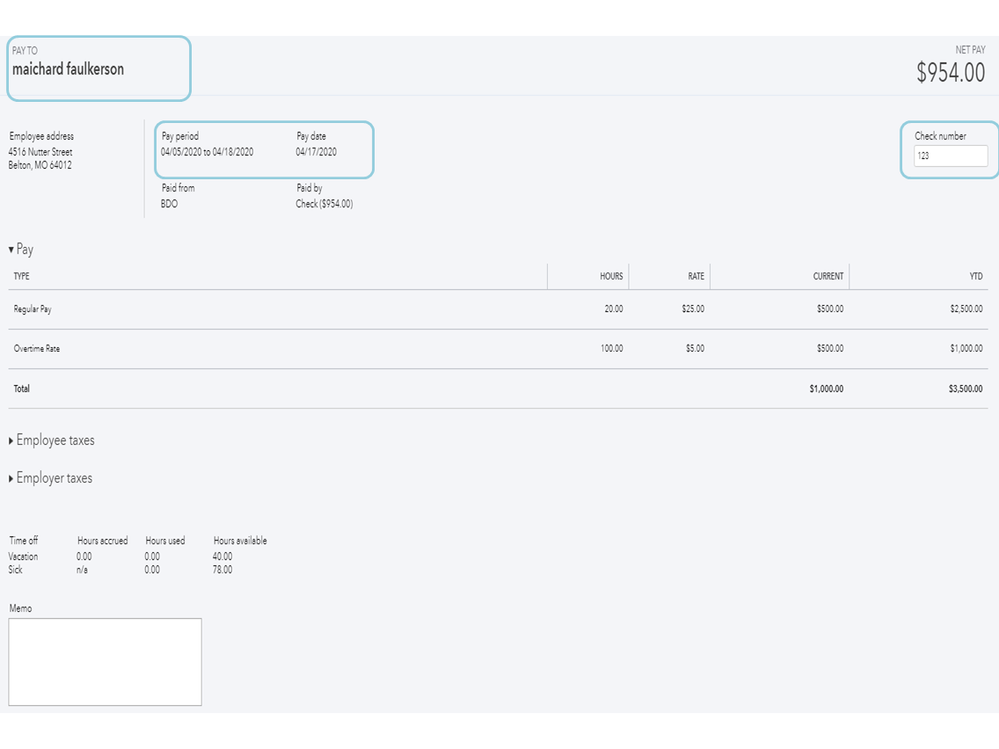The image size is (999, 749).
Task: Click the YTD column header
Action: [976, 277]
